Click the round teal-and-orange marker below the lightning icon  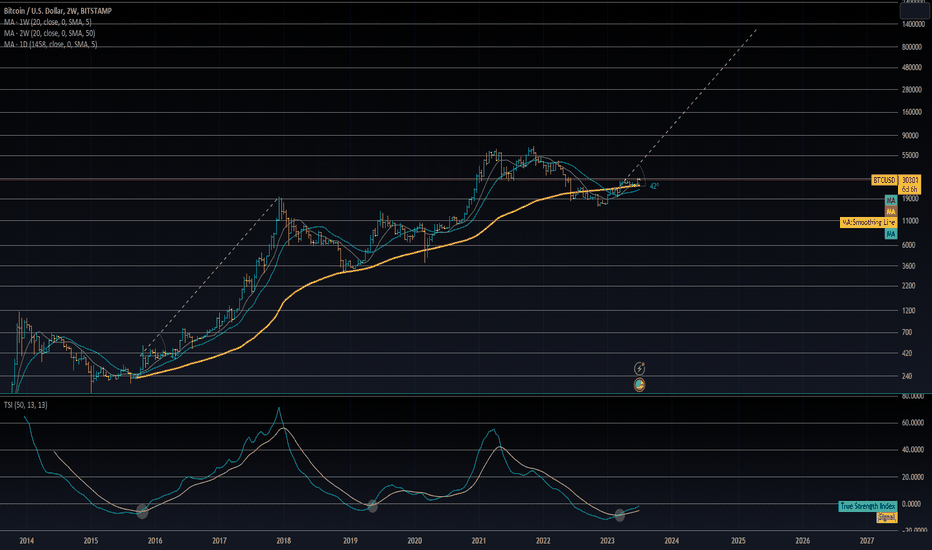(x=640, y=385)
